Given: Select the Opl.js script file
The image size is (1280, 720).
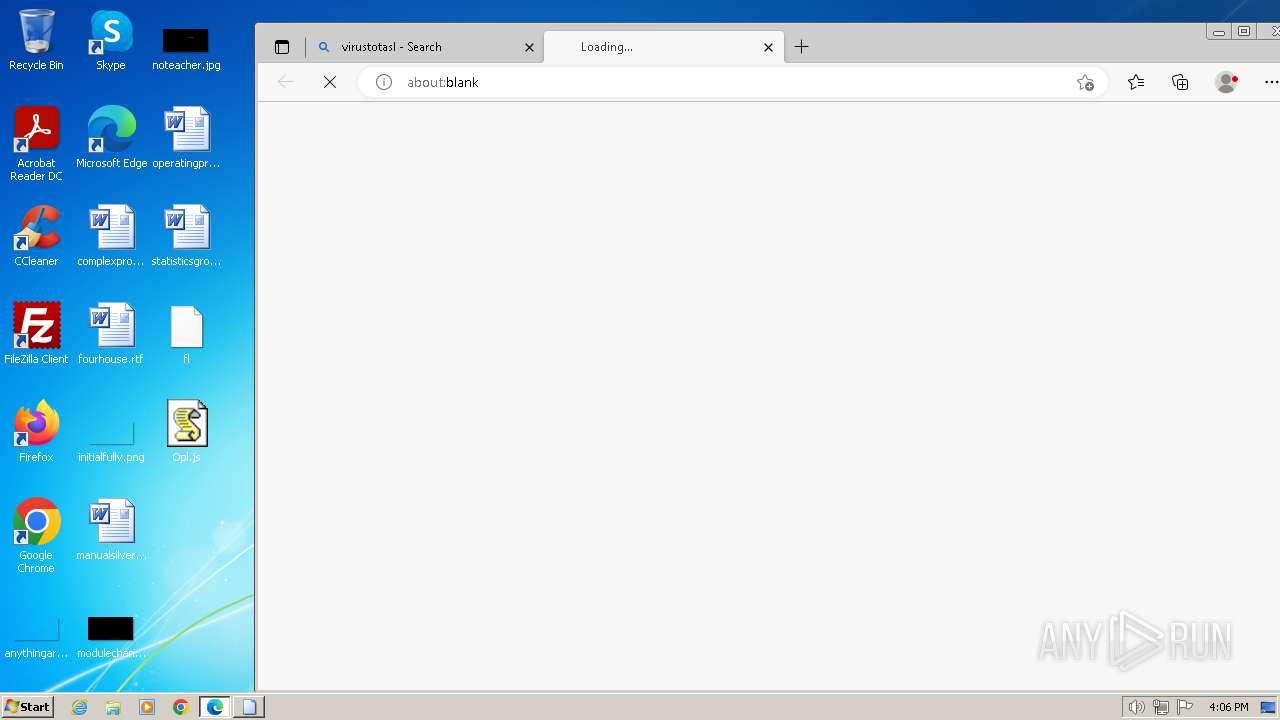Looking at the screenshot, I should point(186,432).
